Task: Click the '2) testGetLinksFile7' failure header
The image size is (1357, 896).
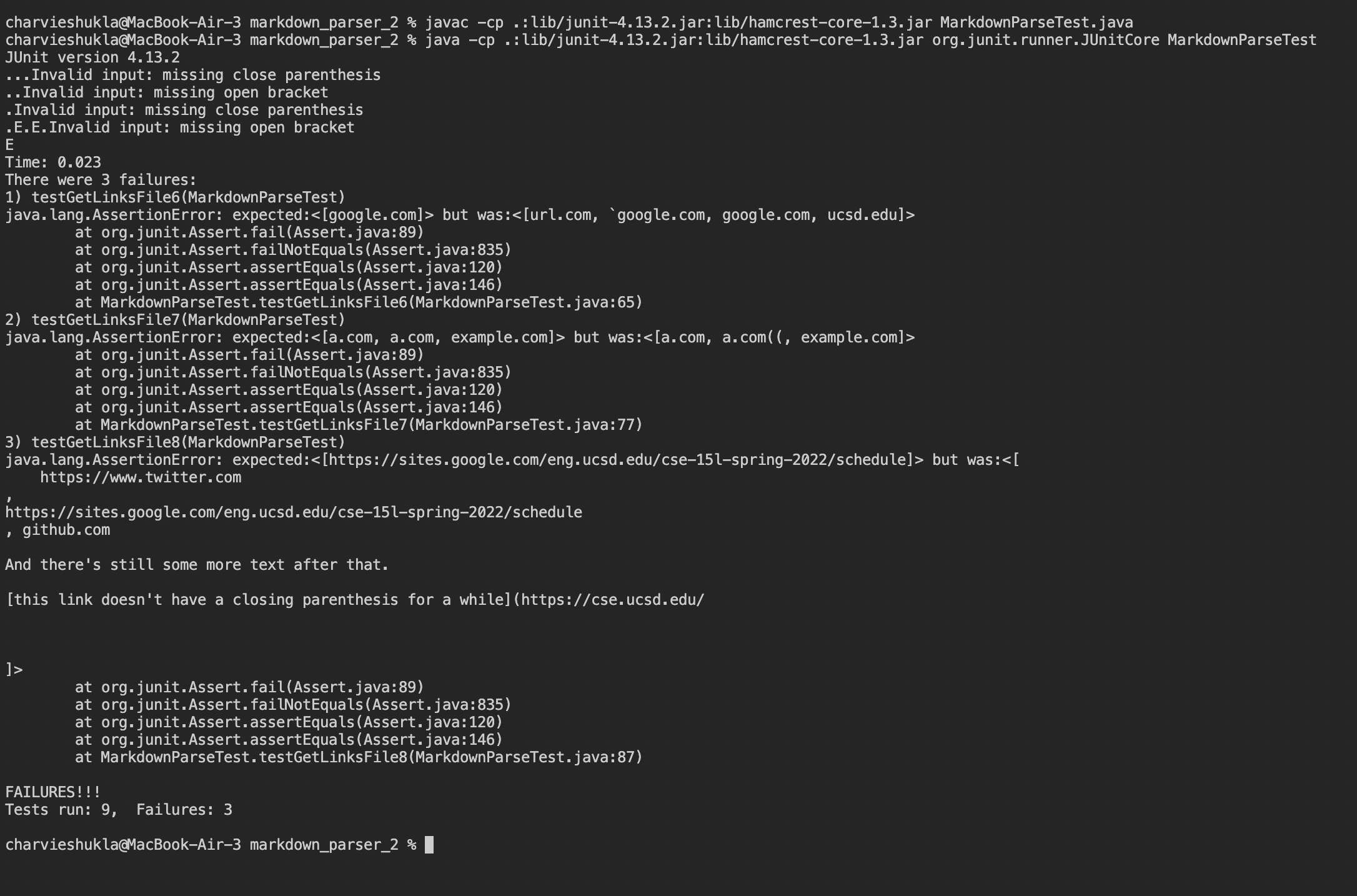Action: coord(176,321)
